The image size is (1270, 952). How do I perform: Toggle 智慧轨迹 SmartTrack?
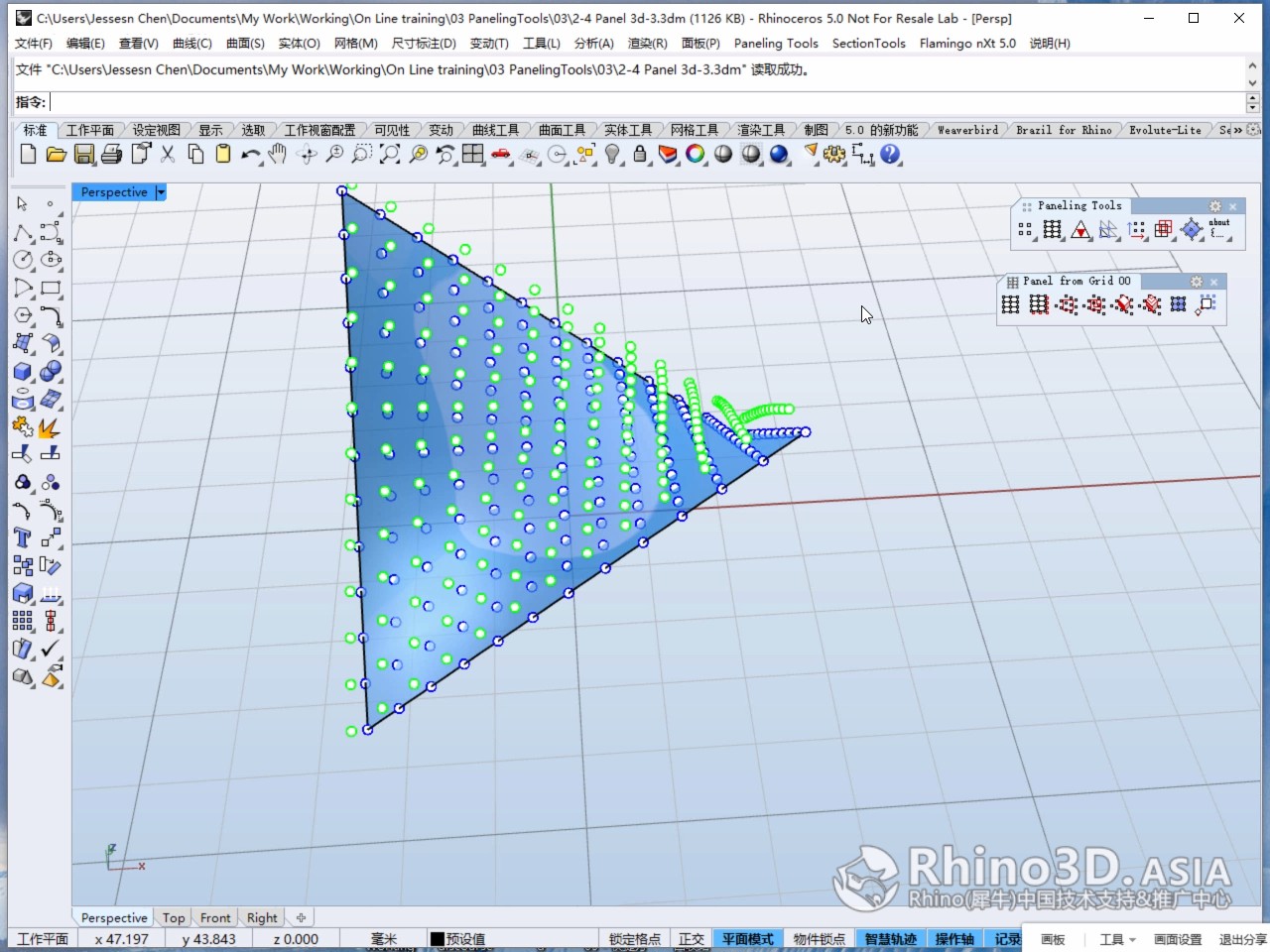[x=891, y=939]
